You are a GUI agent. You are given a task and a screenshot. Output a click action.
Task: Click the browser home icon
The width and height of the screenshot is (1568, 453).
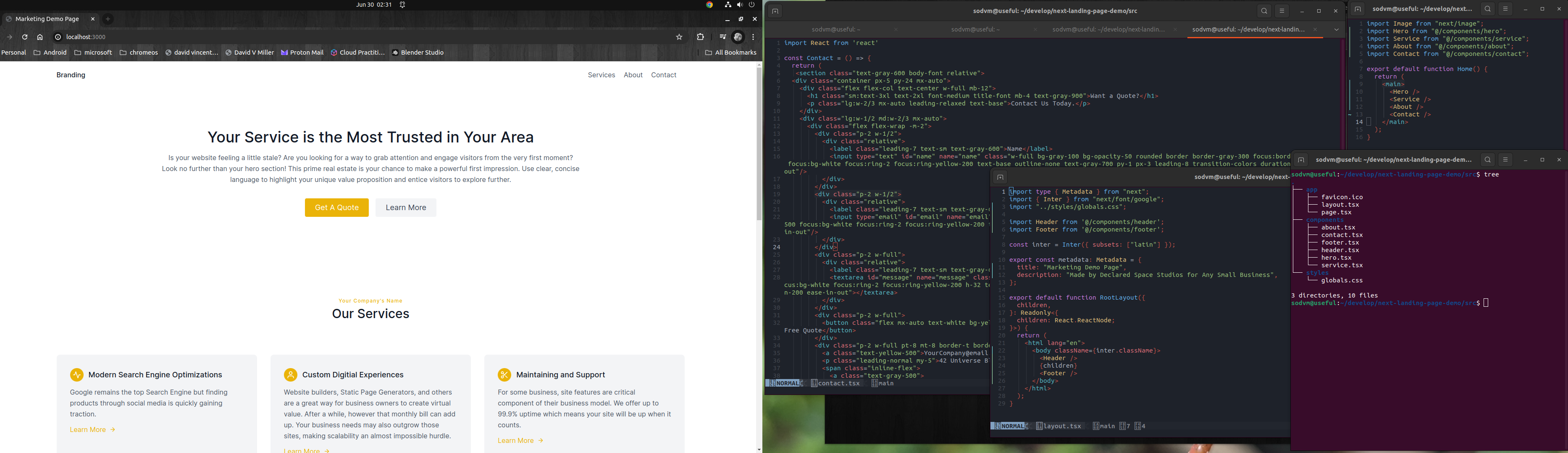[40, 37]
